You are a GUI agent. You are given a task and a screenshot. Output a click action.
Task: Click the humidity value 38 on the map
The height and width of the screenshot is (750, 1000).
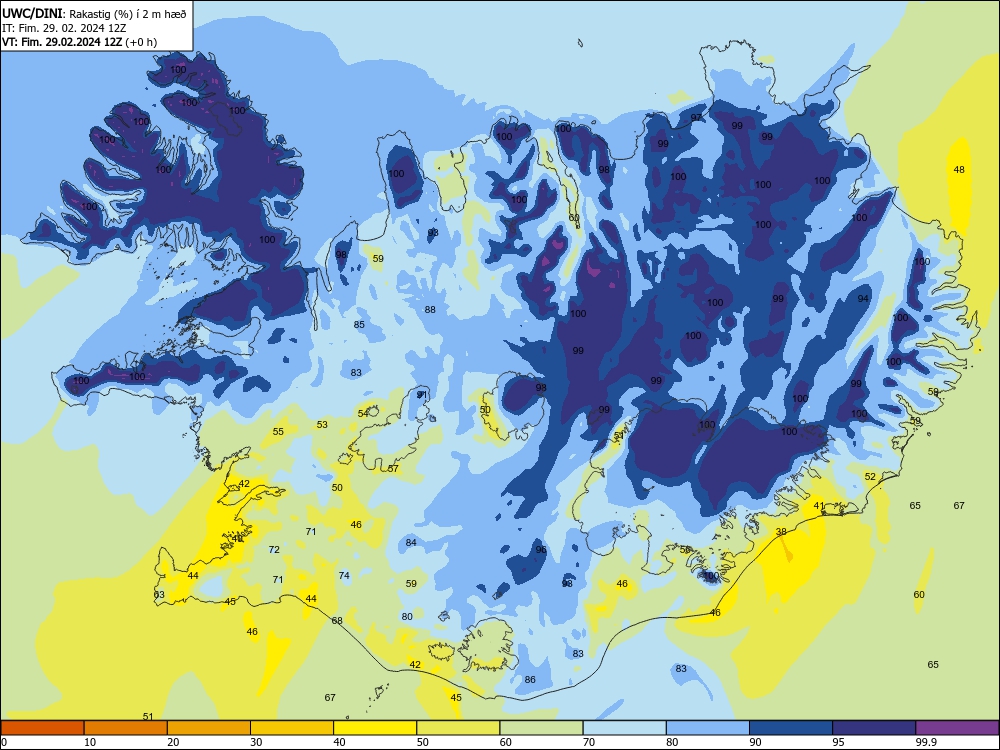(x=781, y=532)
